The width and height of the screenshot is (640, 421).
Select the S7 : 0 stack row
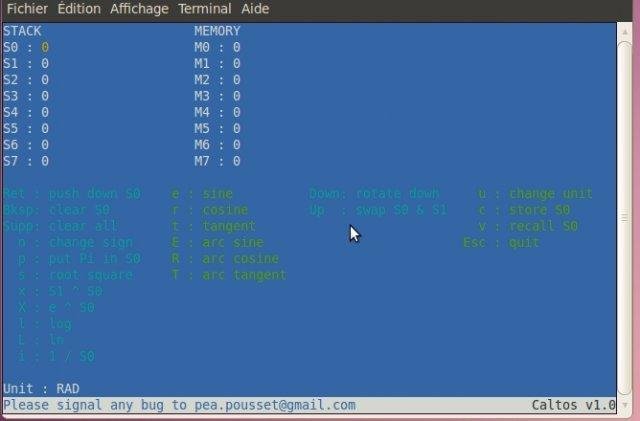[26, 161]
